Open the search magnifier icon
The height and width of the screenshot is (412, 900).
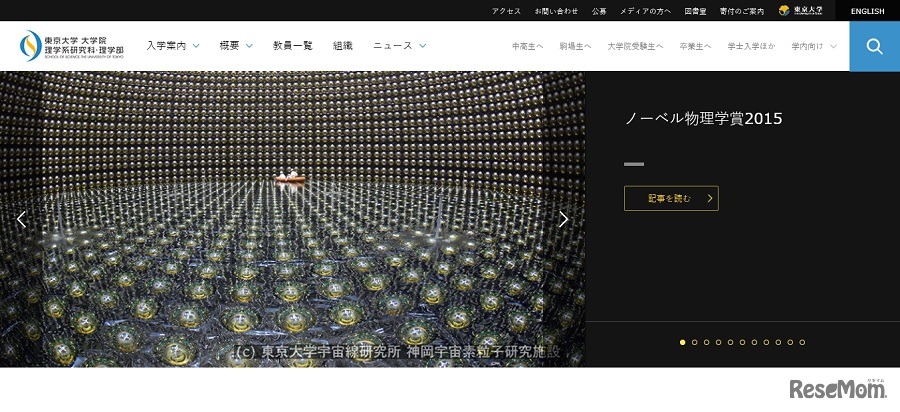pos(874,46)
